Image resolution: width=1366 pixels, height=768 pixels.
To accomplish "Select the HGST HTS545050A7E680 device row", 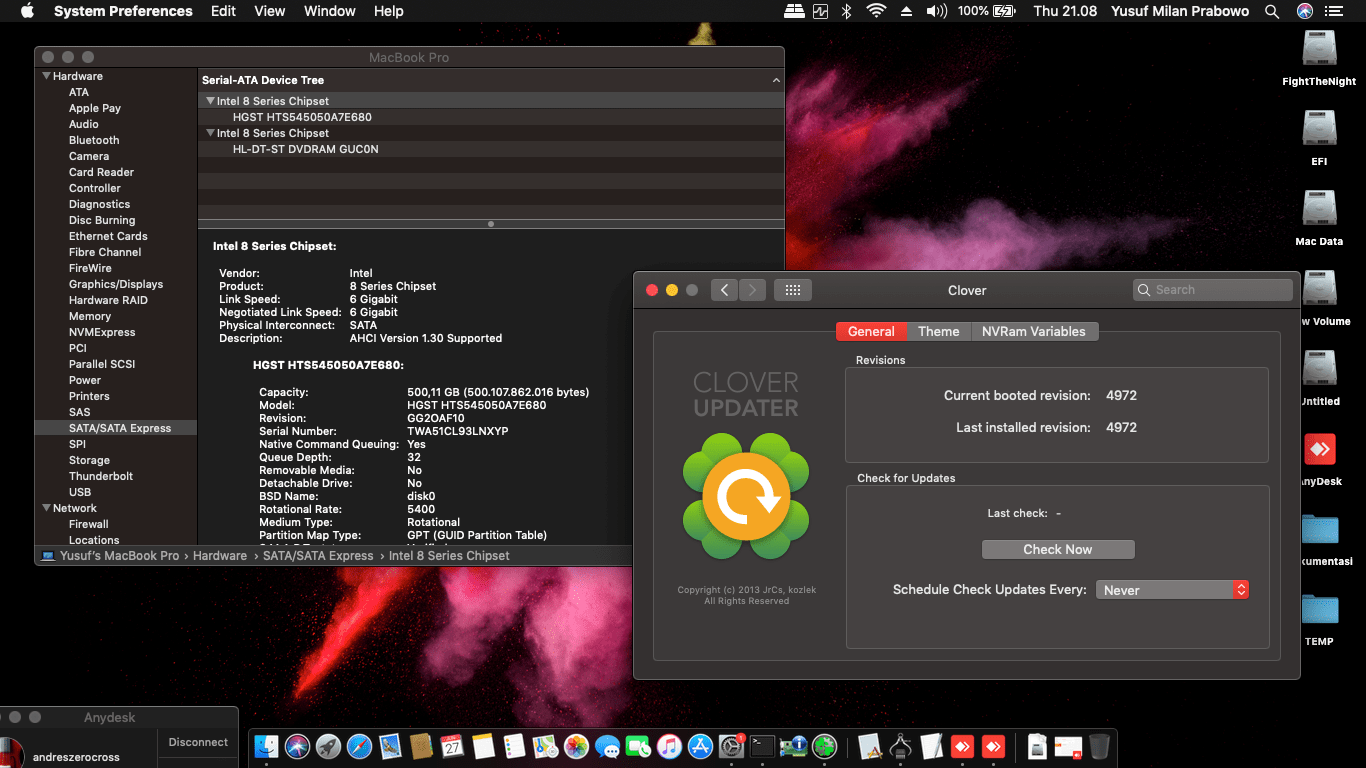I will point(490,117).
